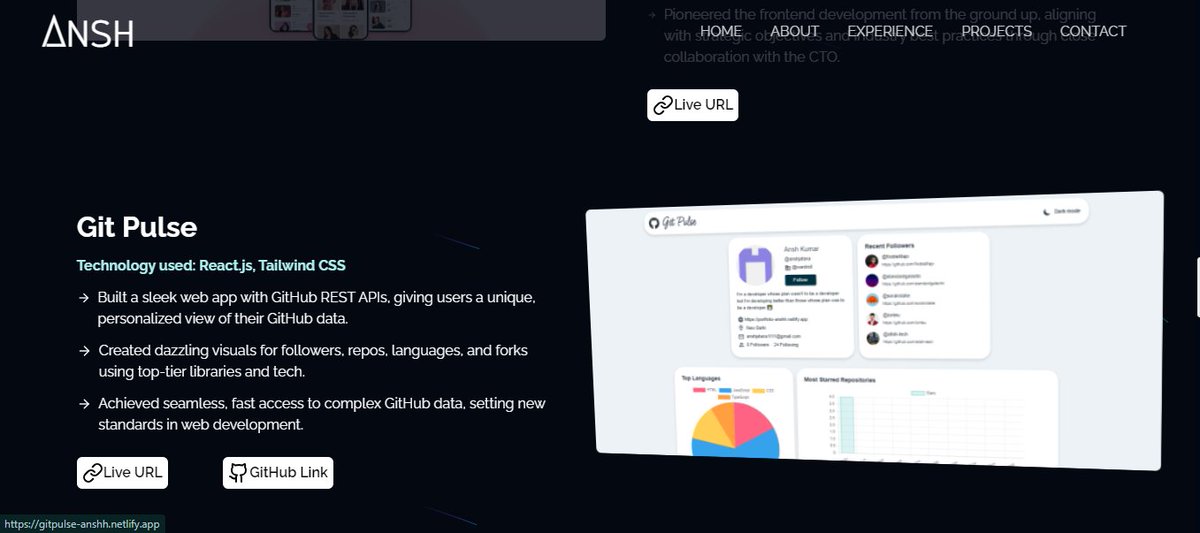Open the Live URL button under the CTO text

[692, 104]
